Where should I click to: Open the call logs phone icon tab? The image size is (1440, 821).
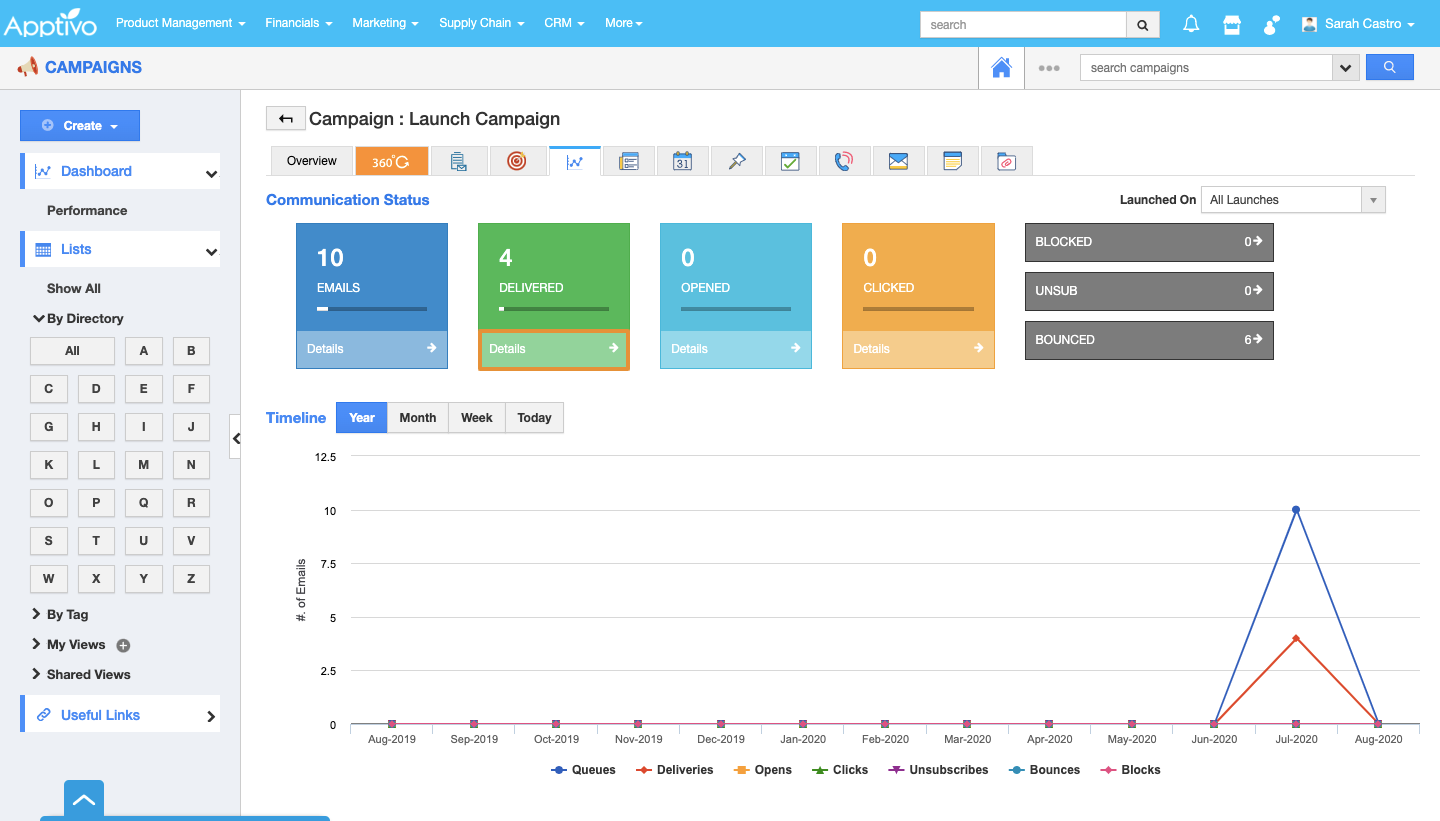(844, 161)
